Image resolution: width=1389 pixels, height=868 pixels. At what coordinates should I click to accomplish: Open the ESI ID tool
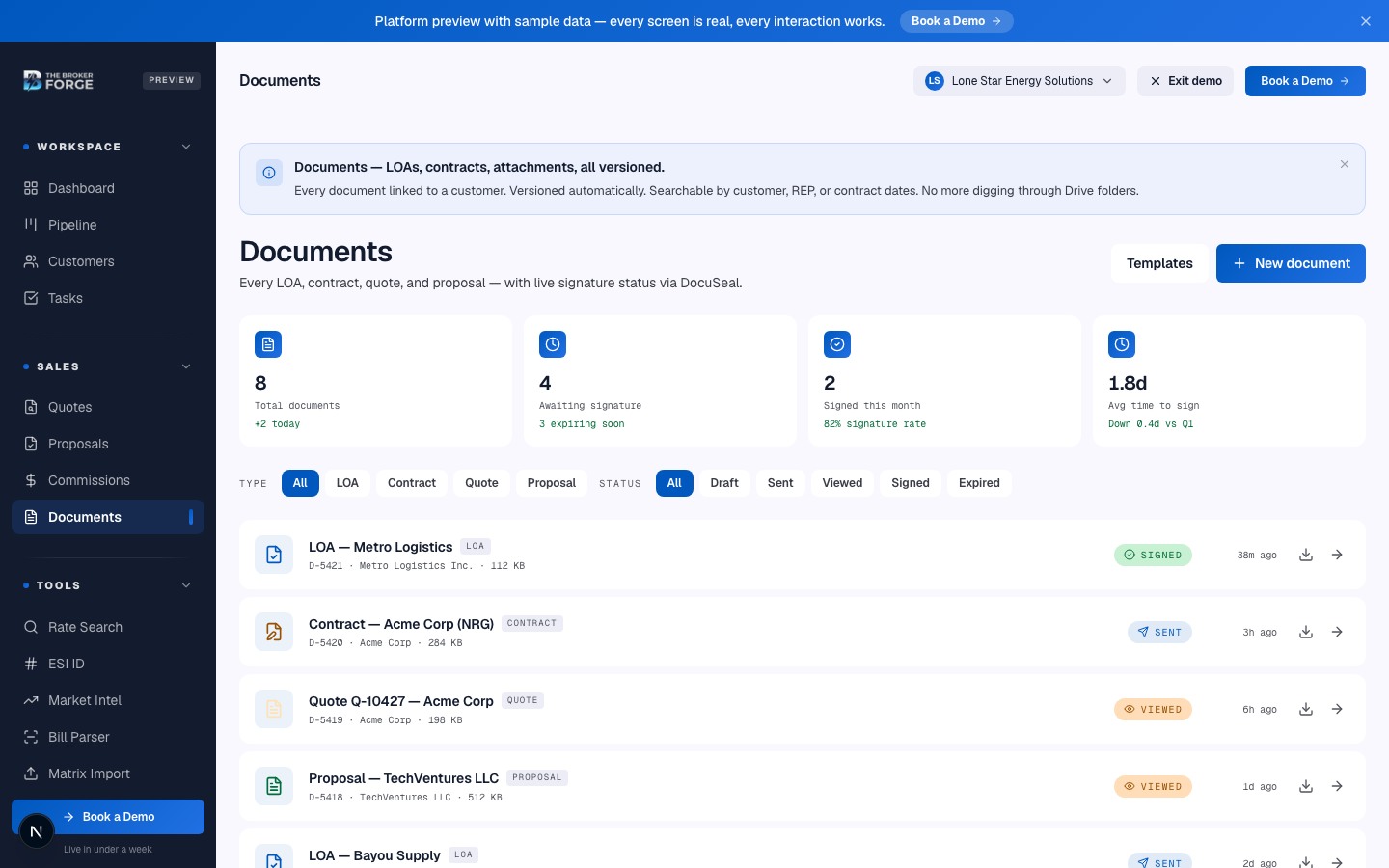[x=108, y=664]
